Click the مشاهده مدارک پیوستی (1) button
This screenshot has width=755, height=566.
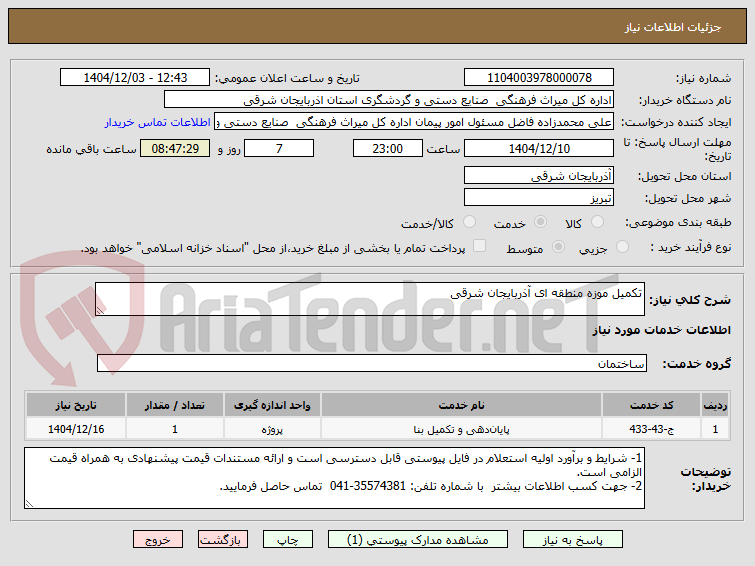point(417,540)
